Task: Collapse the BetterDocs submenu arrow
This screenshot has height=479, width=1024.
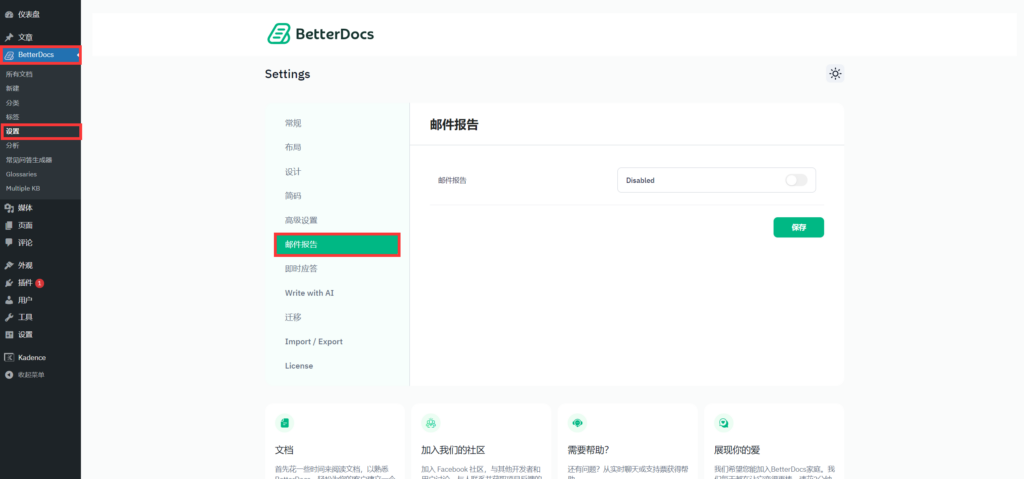Action: click(78, 55)
